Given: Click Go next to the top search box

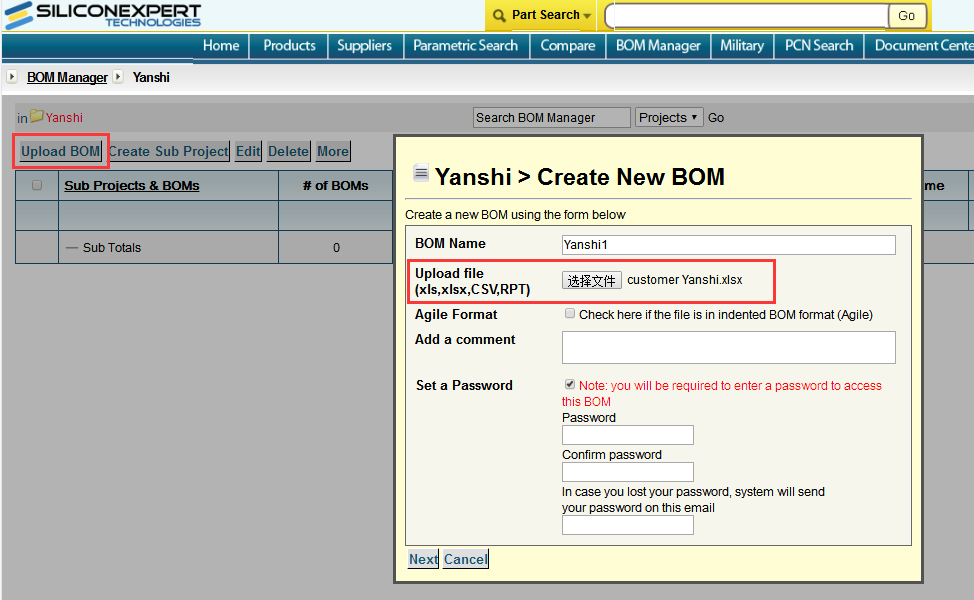Looking at the screenshot, I should 906,16.
